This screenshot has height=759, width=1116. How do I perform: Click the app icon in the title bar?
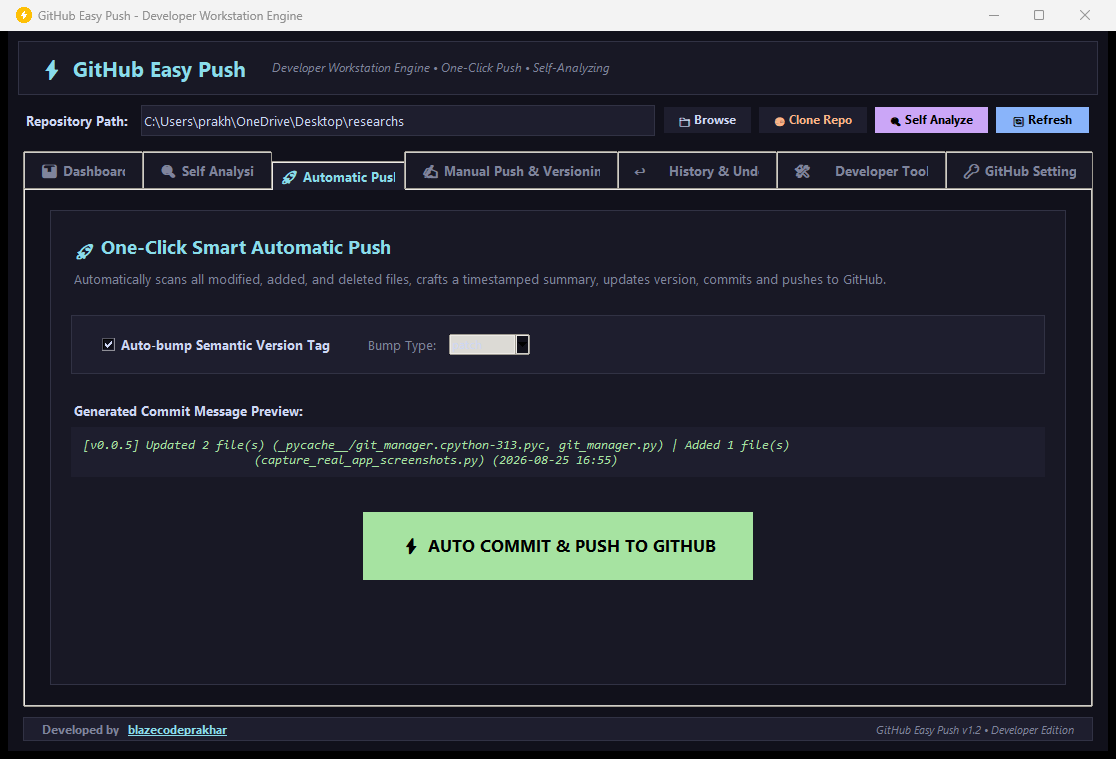click(x=23, y=15)
